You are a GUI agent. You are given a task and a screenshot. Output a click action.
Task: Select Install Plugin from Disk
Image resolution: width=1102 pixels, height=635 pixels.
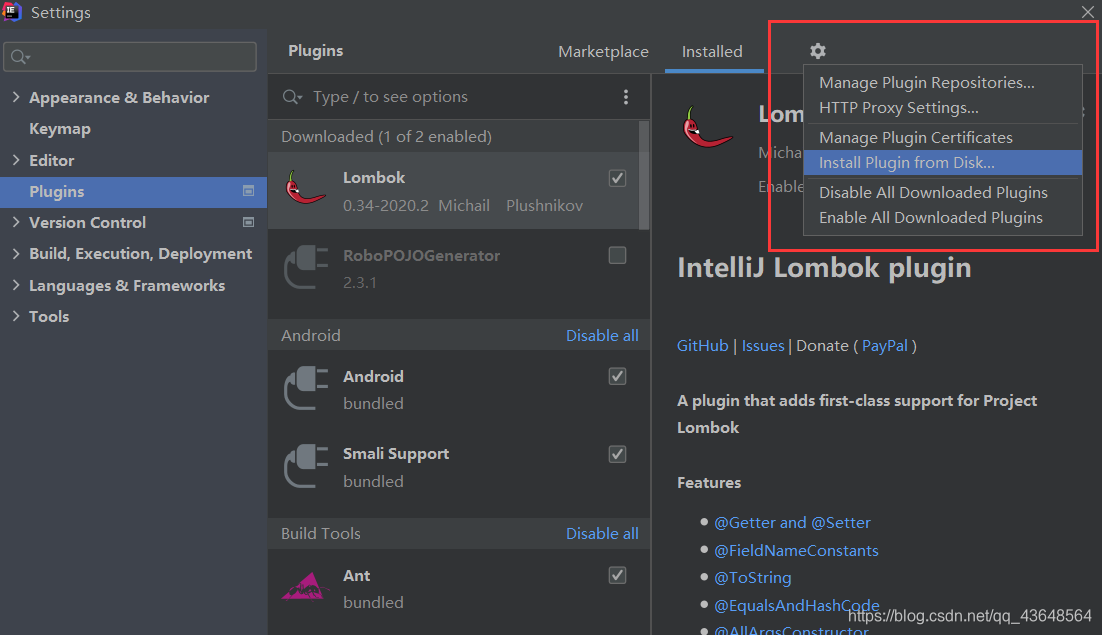coord(942,163)
